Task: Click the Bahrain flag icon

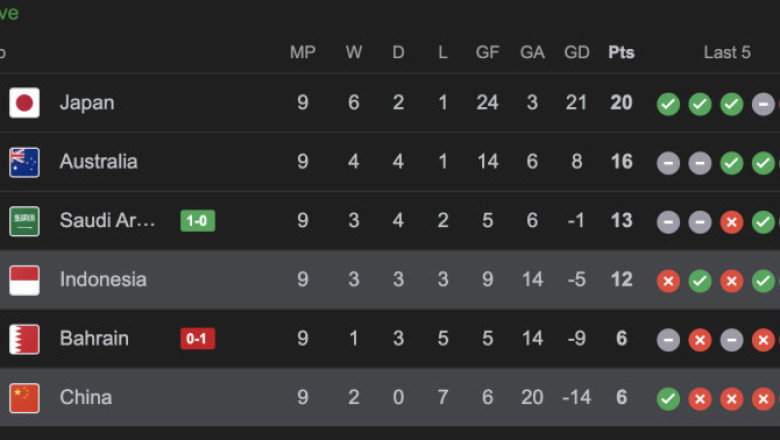Action: pos(24,339)
